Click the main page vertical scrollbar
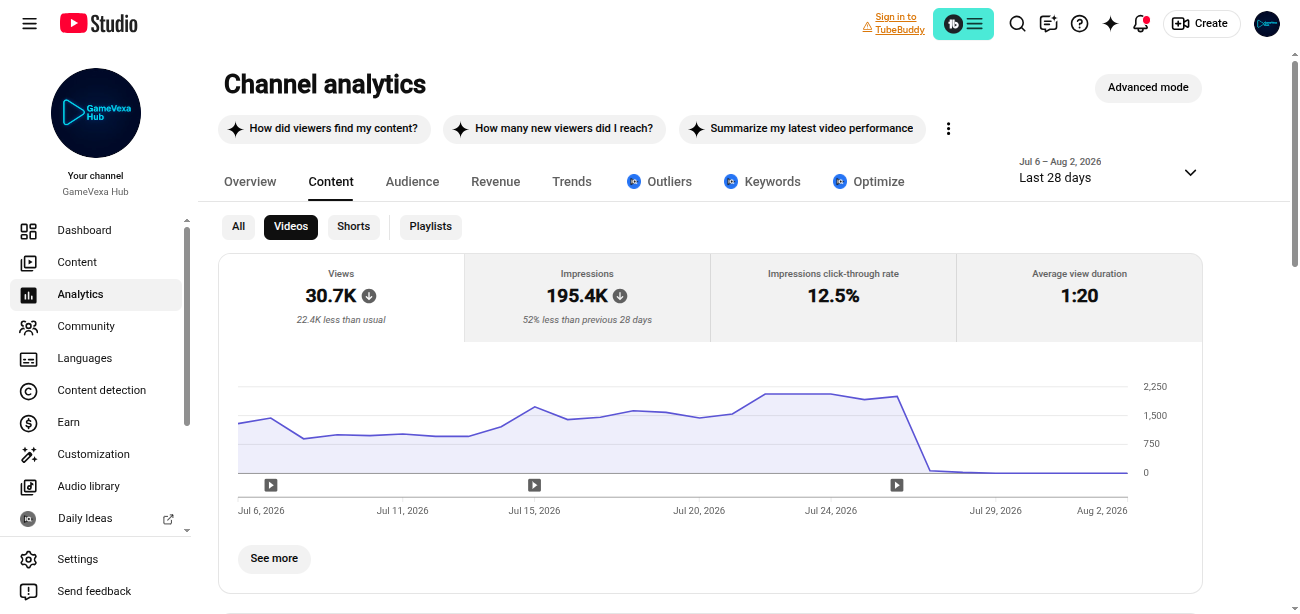This screenshot has height=614, width=1300. (1295, 163)
